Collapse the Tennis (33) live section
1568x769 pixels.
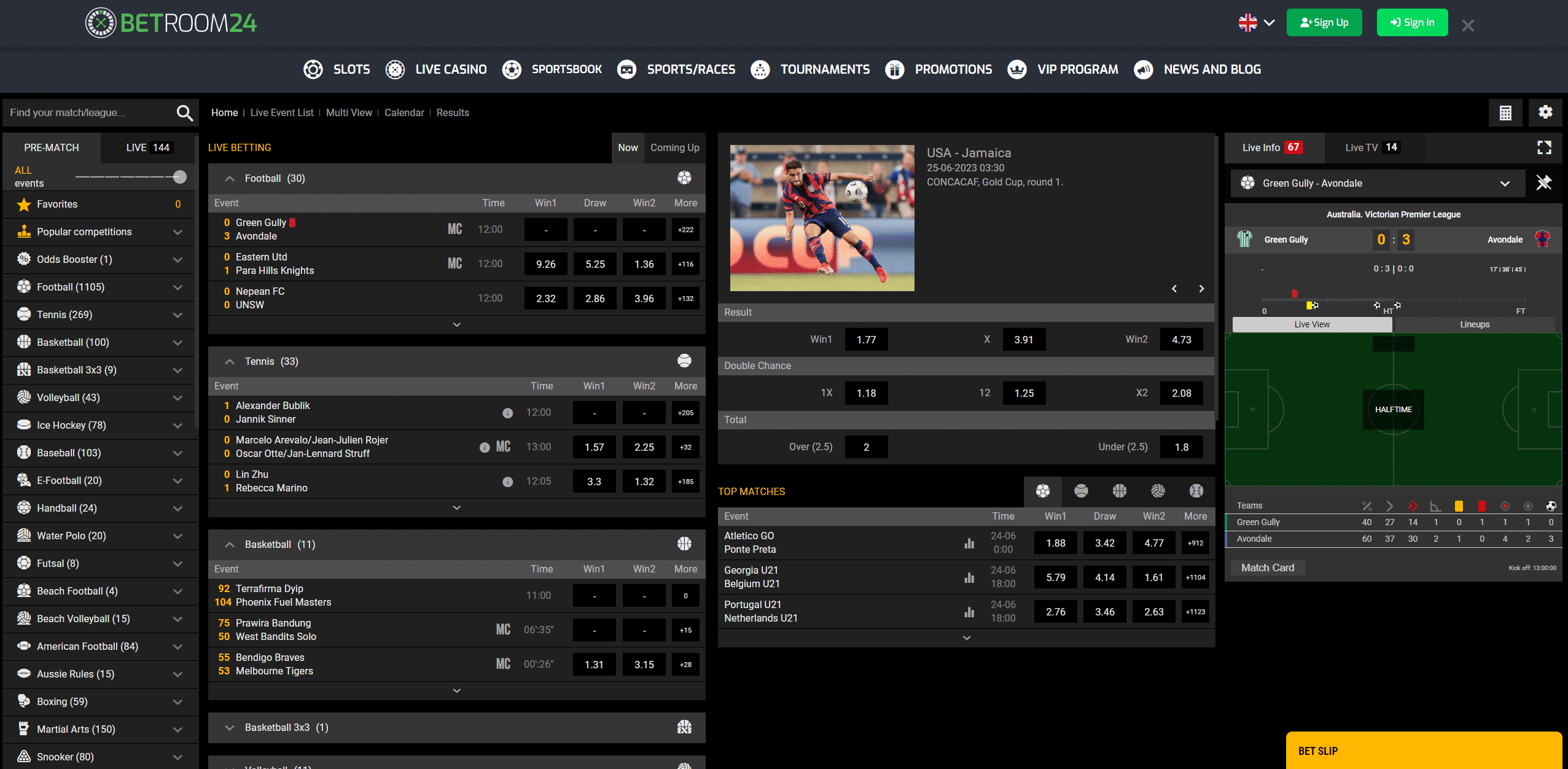pos(230,362)
